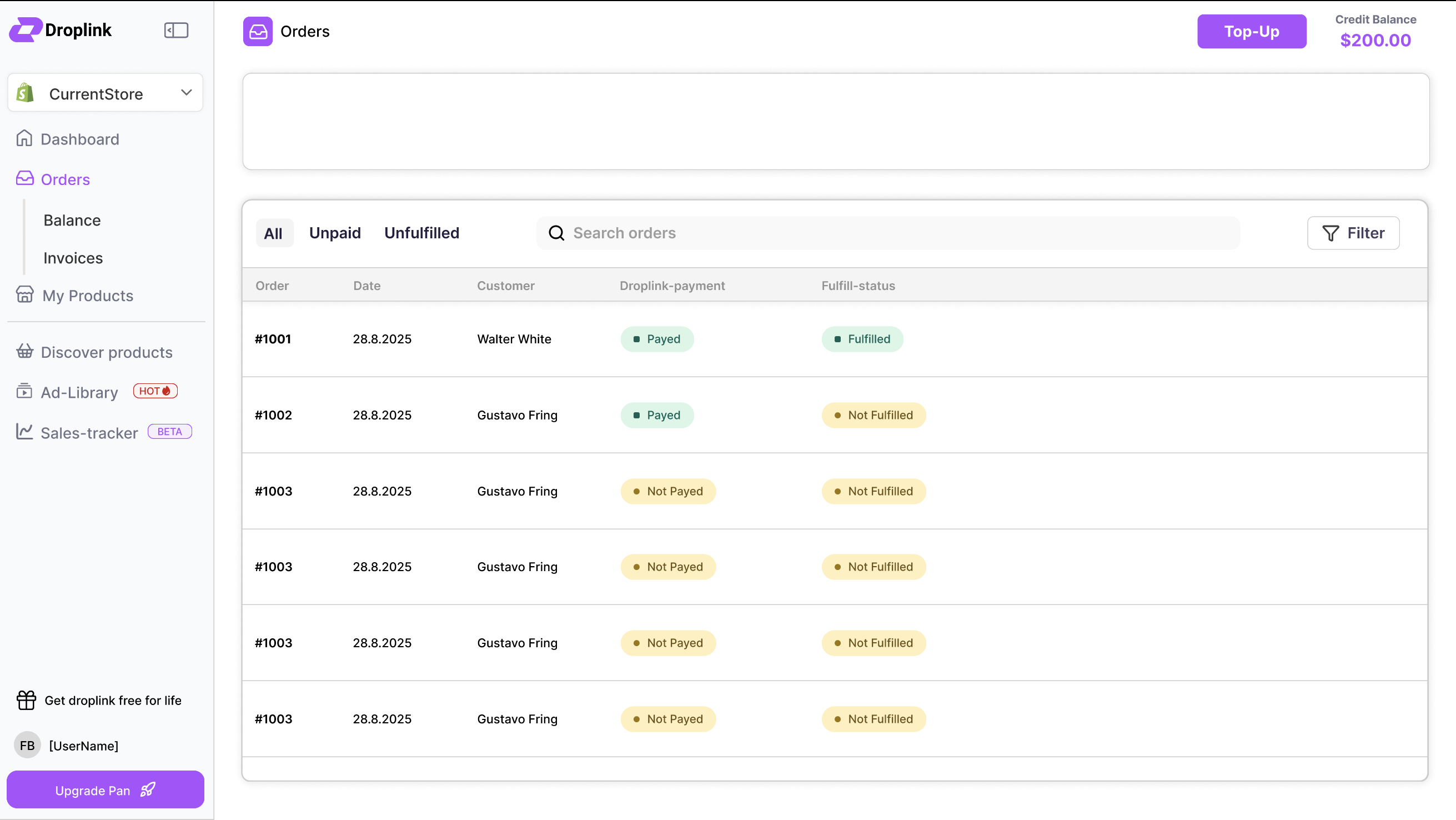Open the Sales-tracker chart icon
Viewport: 1456px width, 820px height.
(24, 432)
